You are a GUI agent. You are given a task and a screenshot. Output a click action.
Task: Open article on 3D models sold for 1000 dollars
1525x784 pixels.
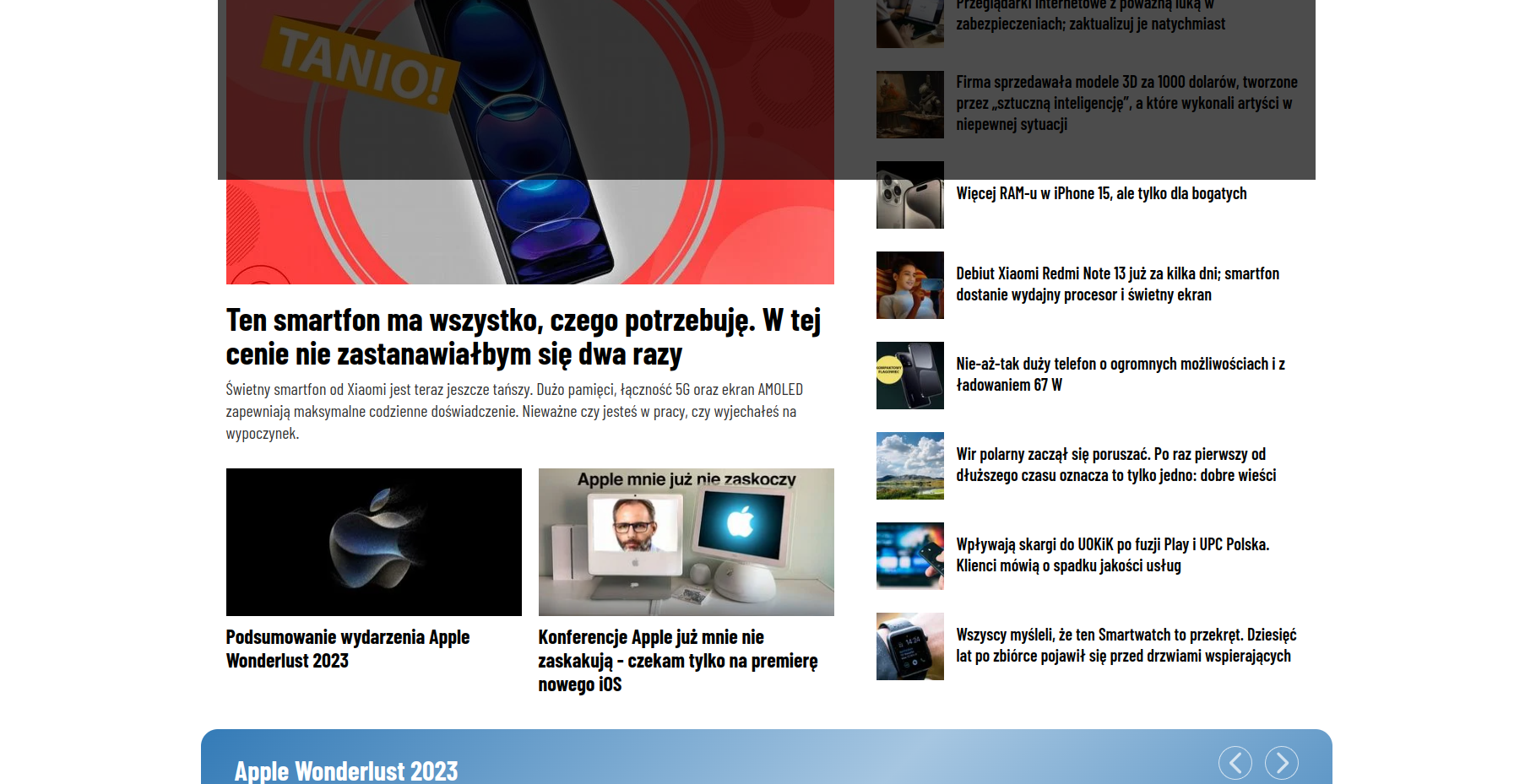(x=1126, y=103)
